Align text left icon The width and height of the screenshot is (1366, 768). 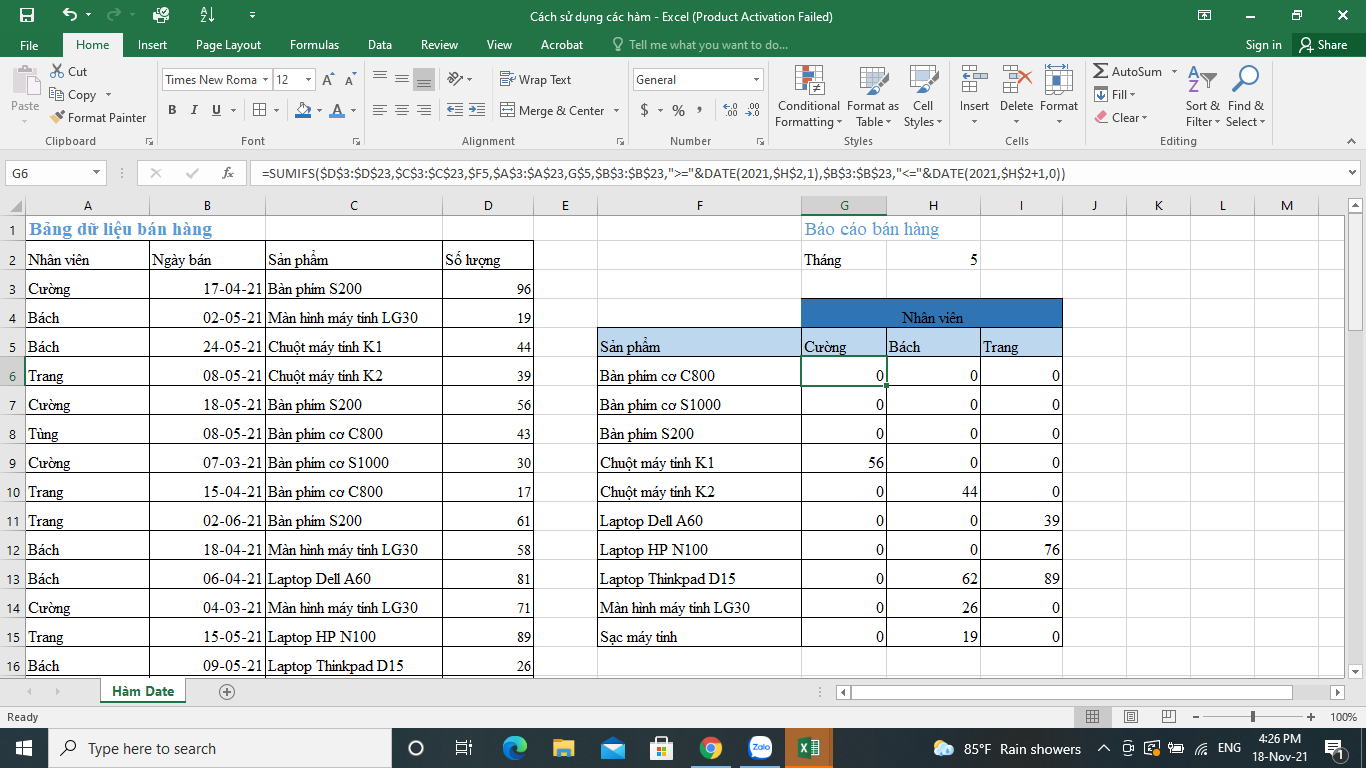click(x=380, y=110)
